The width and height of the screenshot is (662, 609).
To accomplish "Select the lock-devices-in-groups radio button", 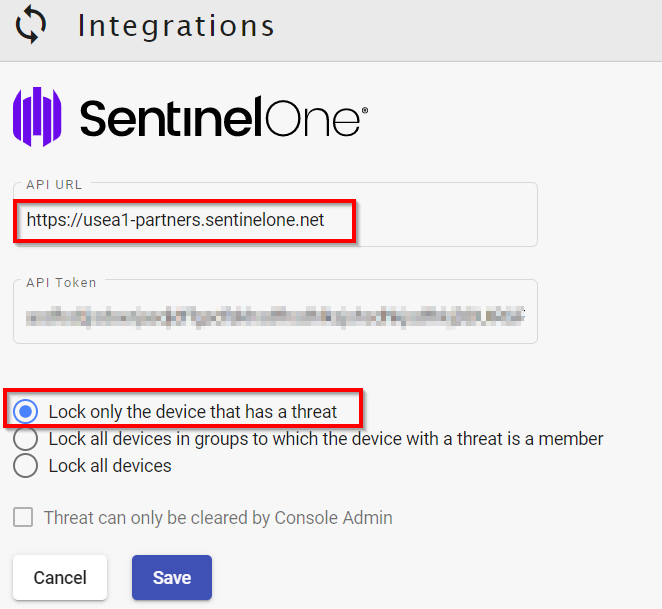I will click(x=27, y=439).
